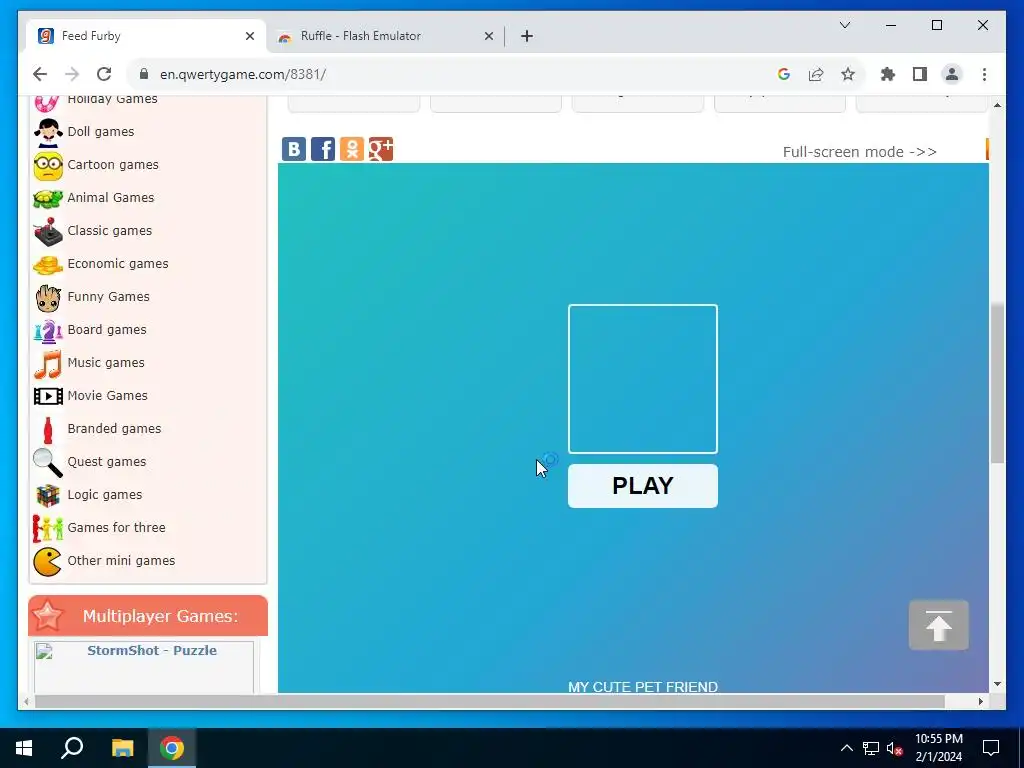1024x768 pixels.
Task: Click the Classic games joystick icon
Action: tap(48, 231)
